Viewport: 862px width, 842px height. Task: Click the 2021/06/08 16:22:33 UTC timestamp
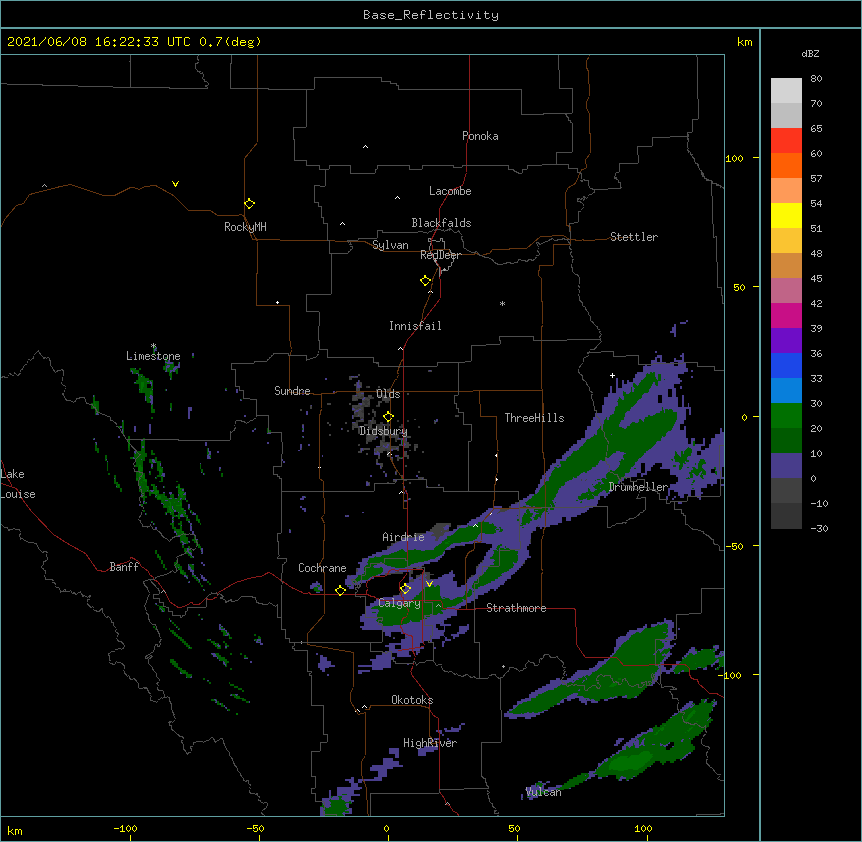pyautogui.click(x=99, y=42)
